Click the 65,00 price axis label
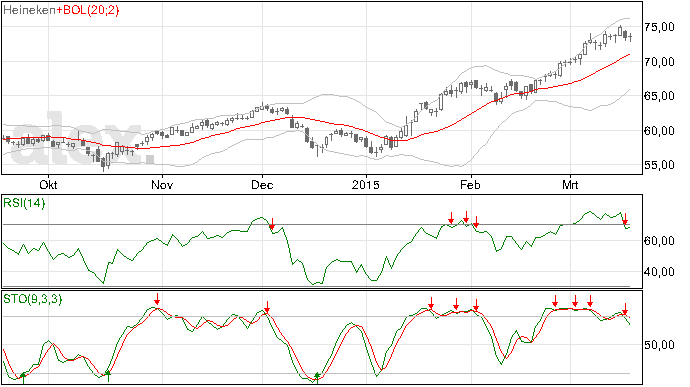690x387 pixels. [x=659, y=96]
